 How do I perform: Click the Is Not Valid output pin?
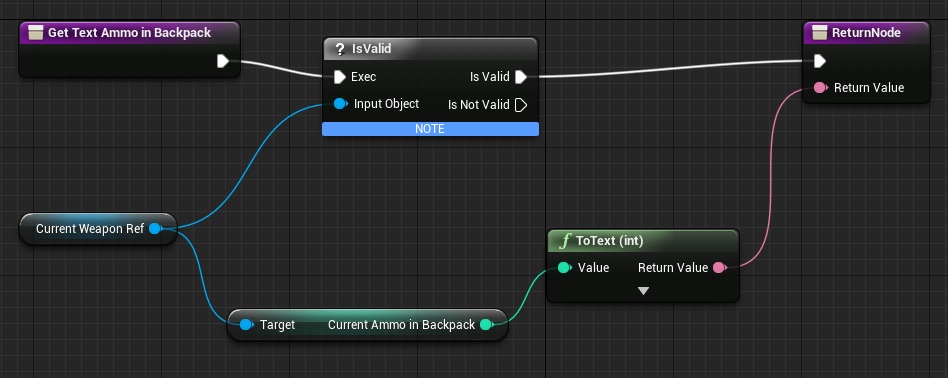click(x=521, y=105)
